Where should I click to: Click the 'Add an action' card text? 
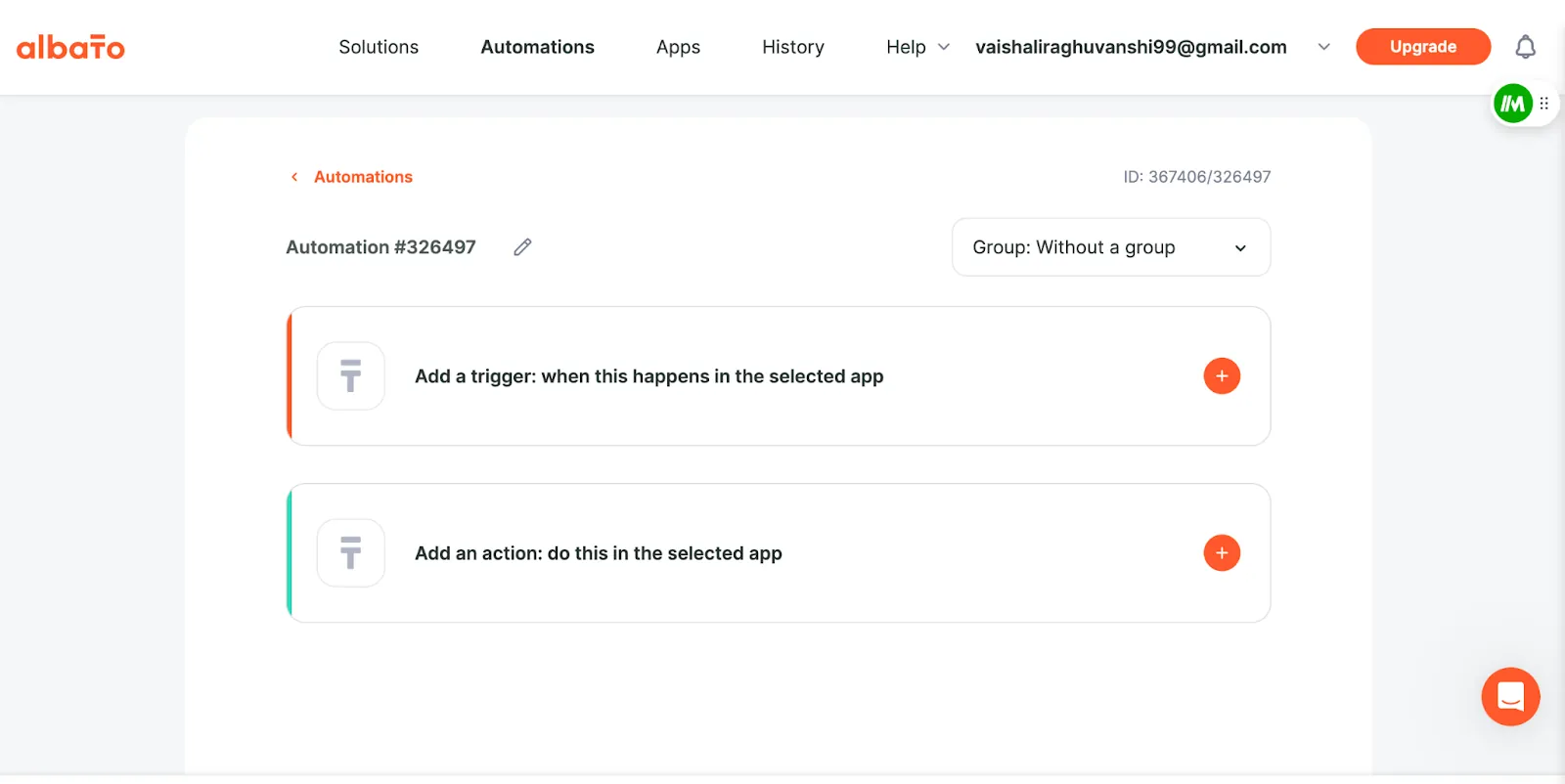point(599,553)
